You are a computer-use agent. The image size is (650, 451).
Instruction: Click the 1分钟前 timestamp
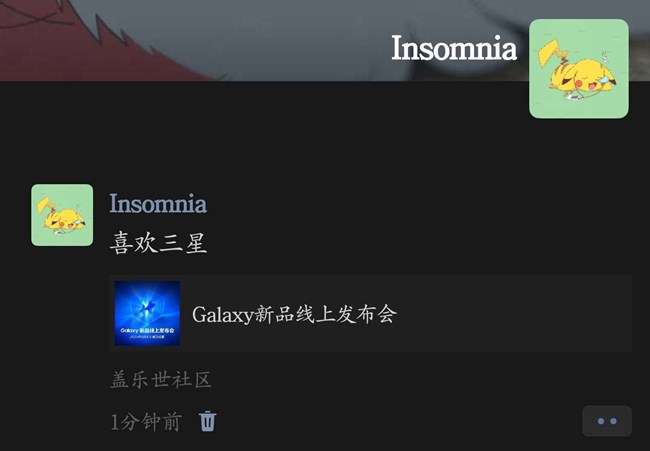click(146, 422)
